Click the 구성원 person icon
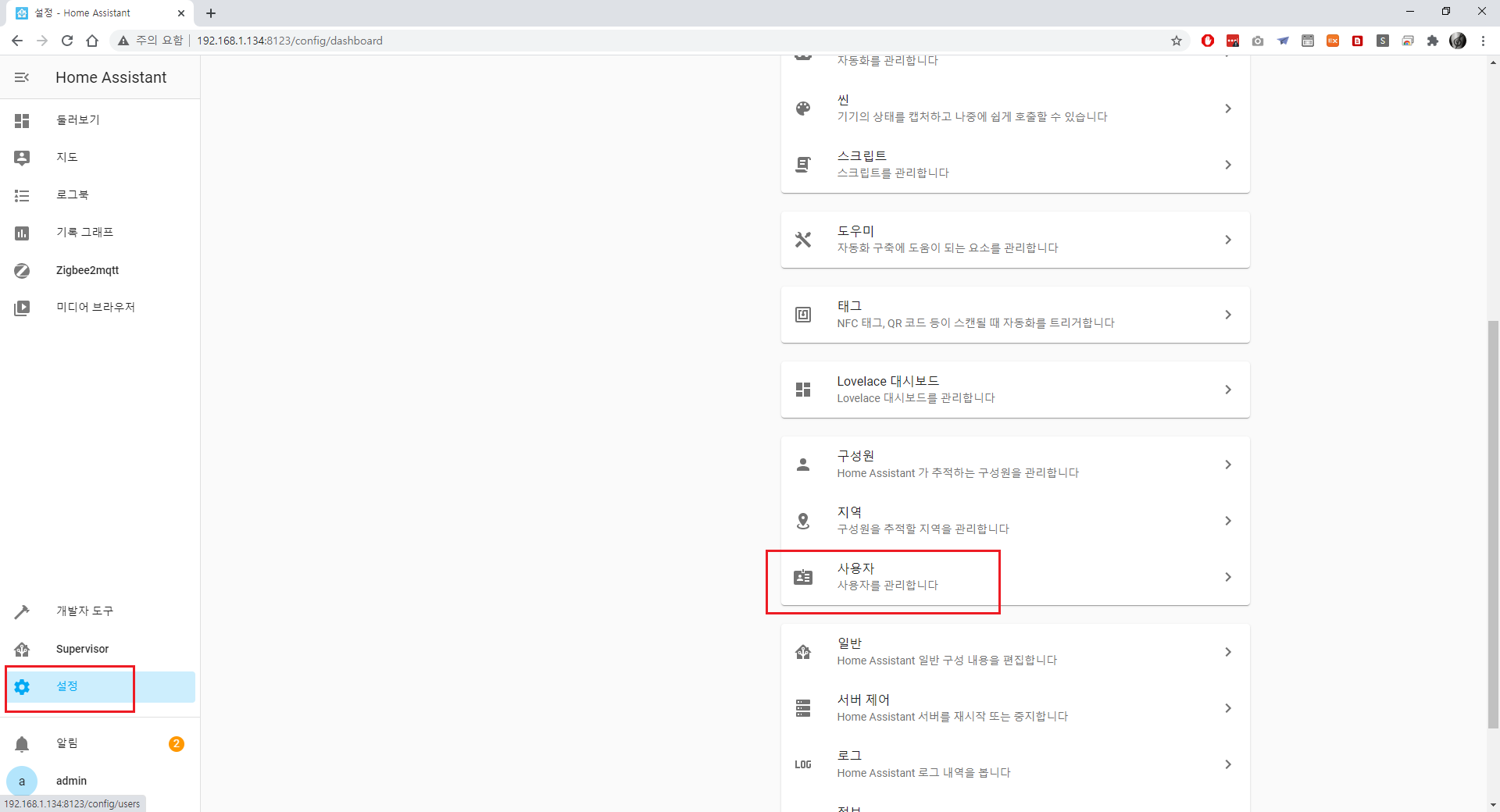Viewport: 1500px width, 812px height. click(803, 465)
